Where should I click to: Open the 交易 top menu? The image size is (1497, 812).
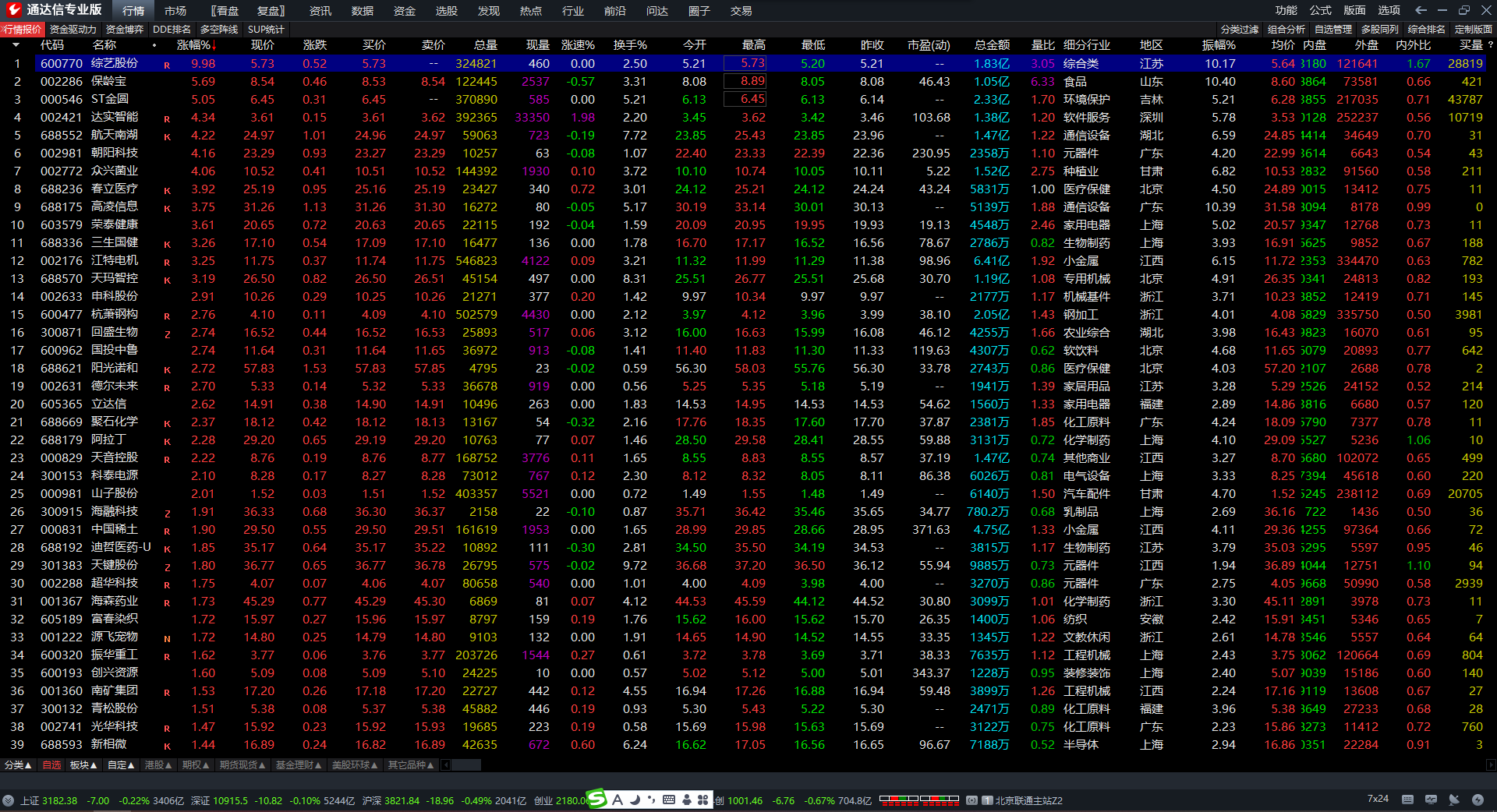tap(741, 11)
